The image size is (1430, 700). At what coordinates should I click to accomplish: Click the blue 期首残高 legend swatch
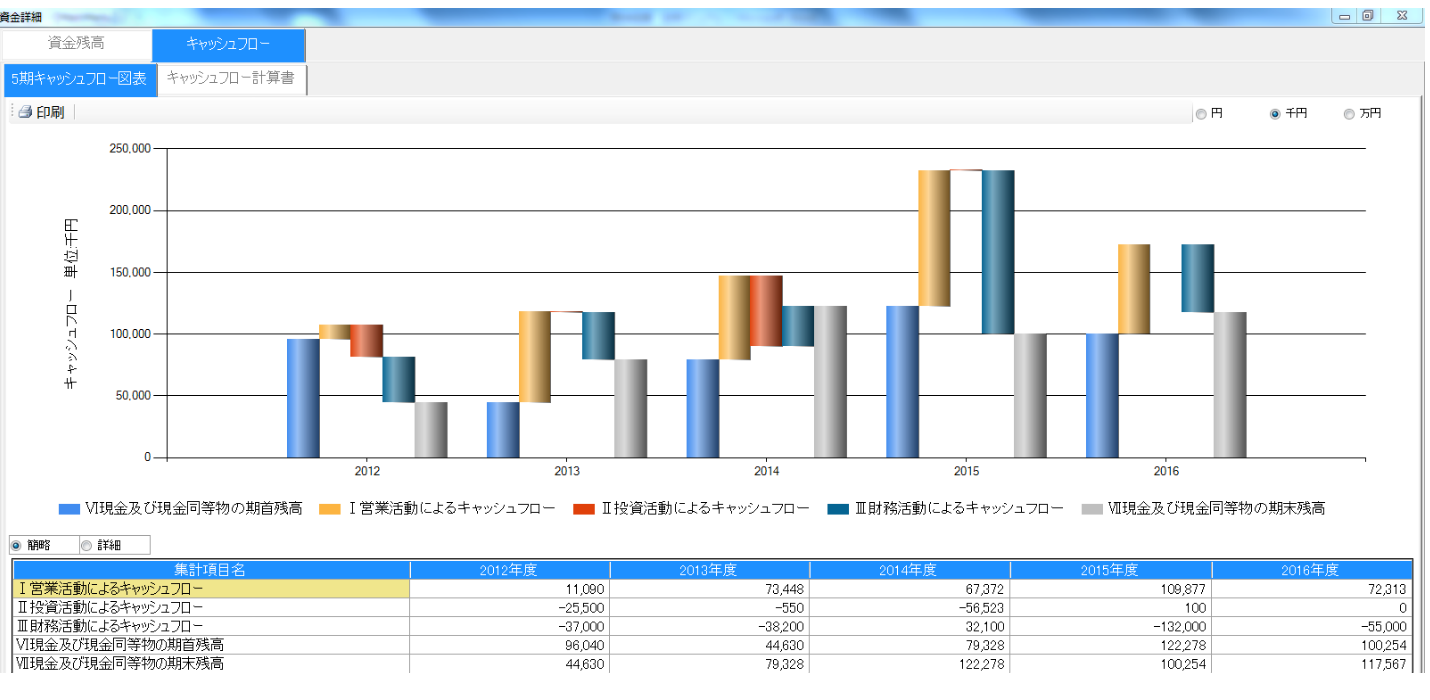(69, 509)
